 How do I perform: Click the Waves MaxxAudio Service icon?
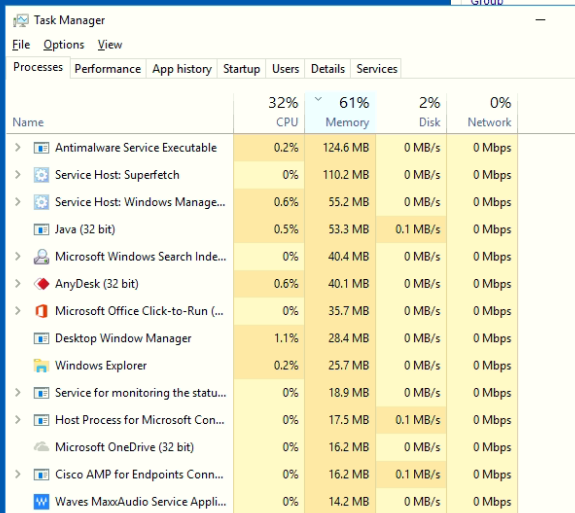(41, 502)
